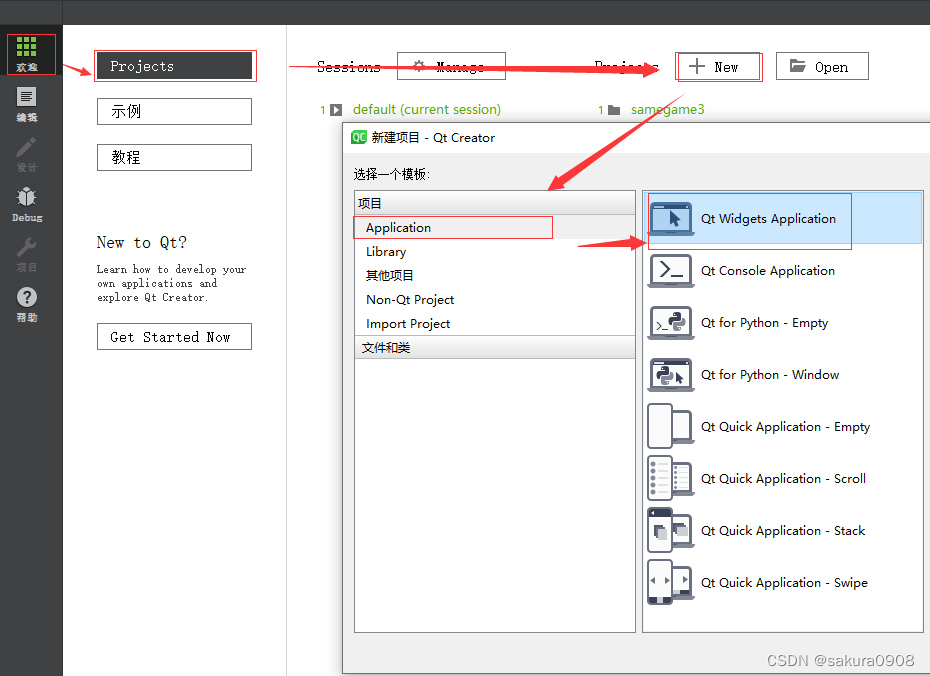Click the Open project button

(822, 66)
